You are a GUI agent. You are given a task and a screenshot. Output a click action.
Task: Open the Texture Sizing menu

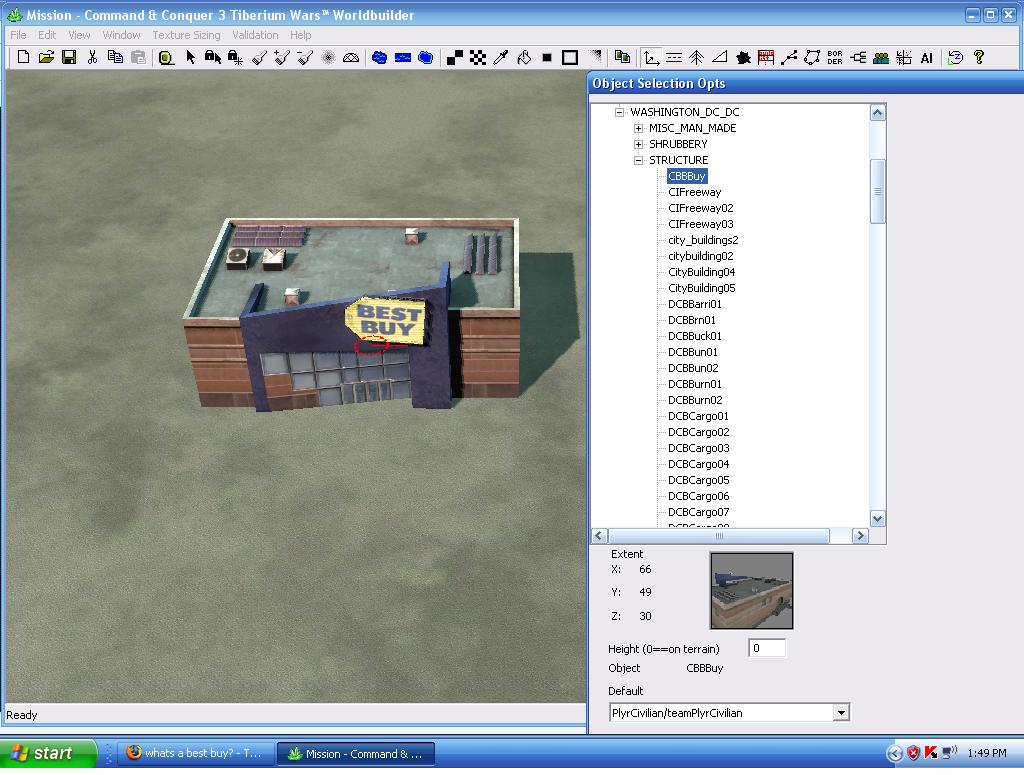point(186,35)
